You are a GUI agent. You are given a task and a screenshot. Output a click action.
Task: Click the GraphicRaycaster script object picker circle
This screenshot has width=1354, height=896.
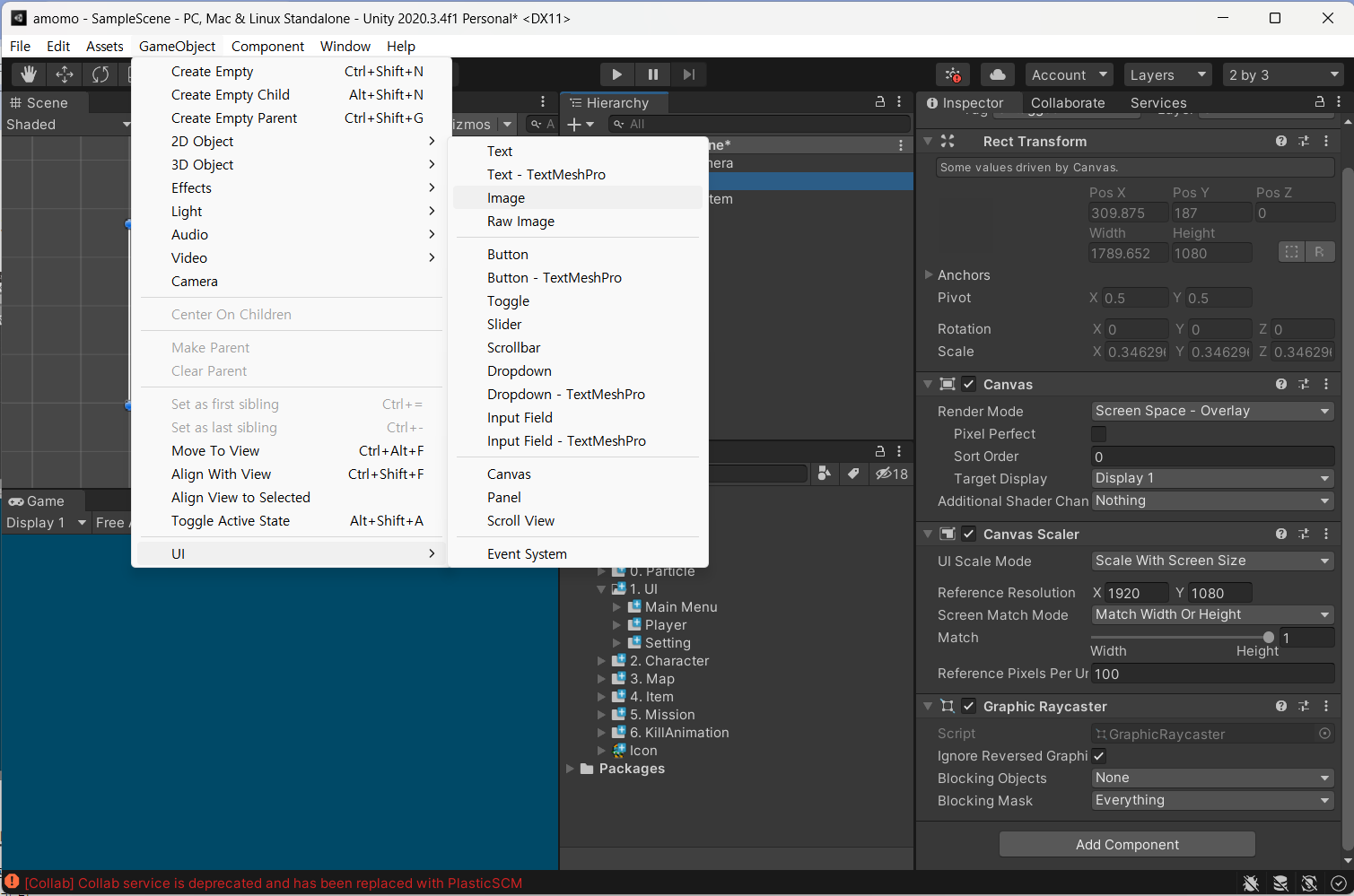1324,733
